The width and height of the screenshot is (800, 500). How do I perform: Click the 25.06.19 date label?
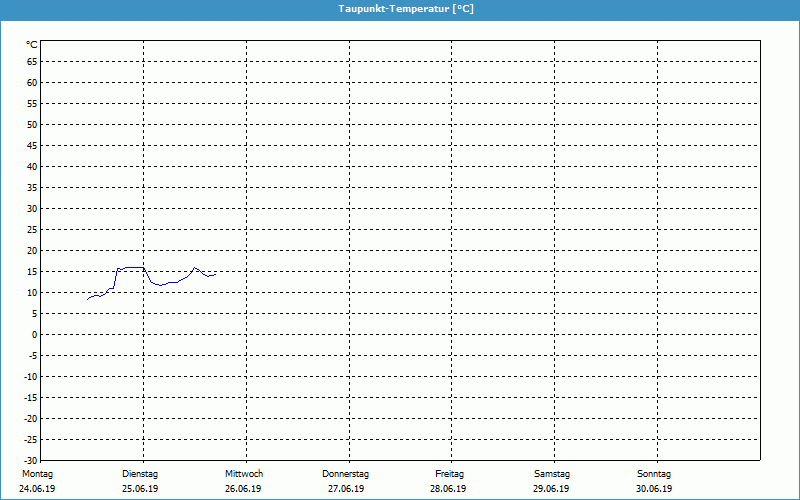click(x=140, y=489)
